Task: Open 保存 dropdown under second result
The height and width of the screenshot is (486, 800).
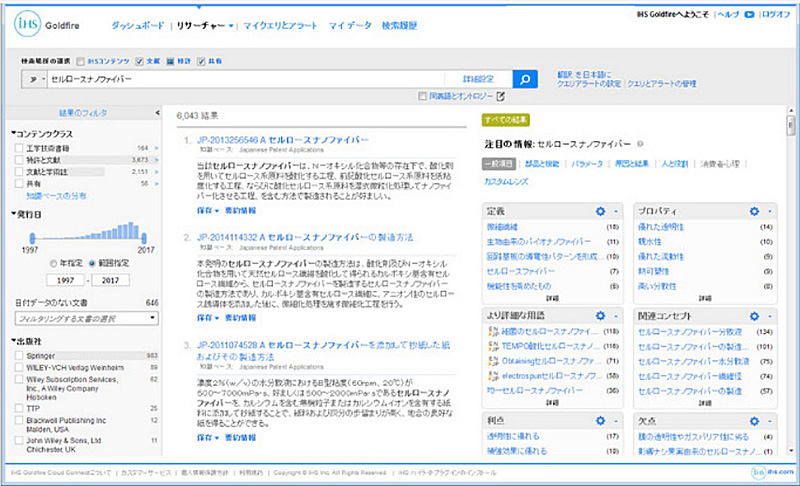Action: (208, 317)
